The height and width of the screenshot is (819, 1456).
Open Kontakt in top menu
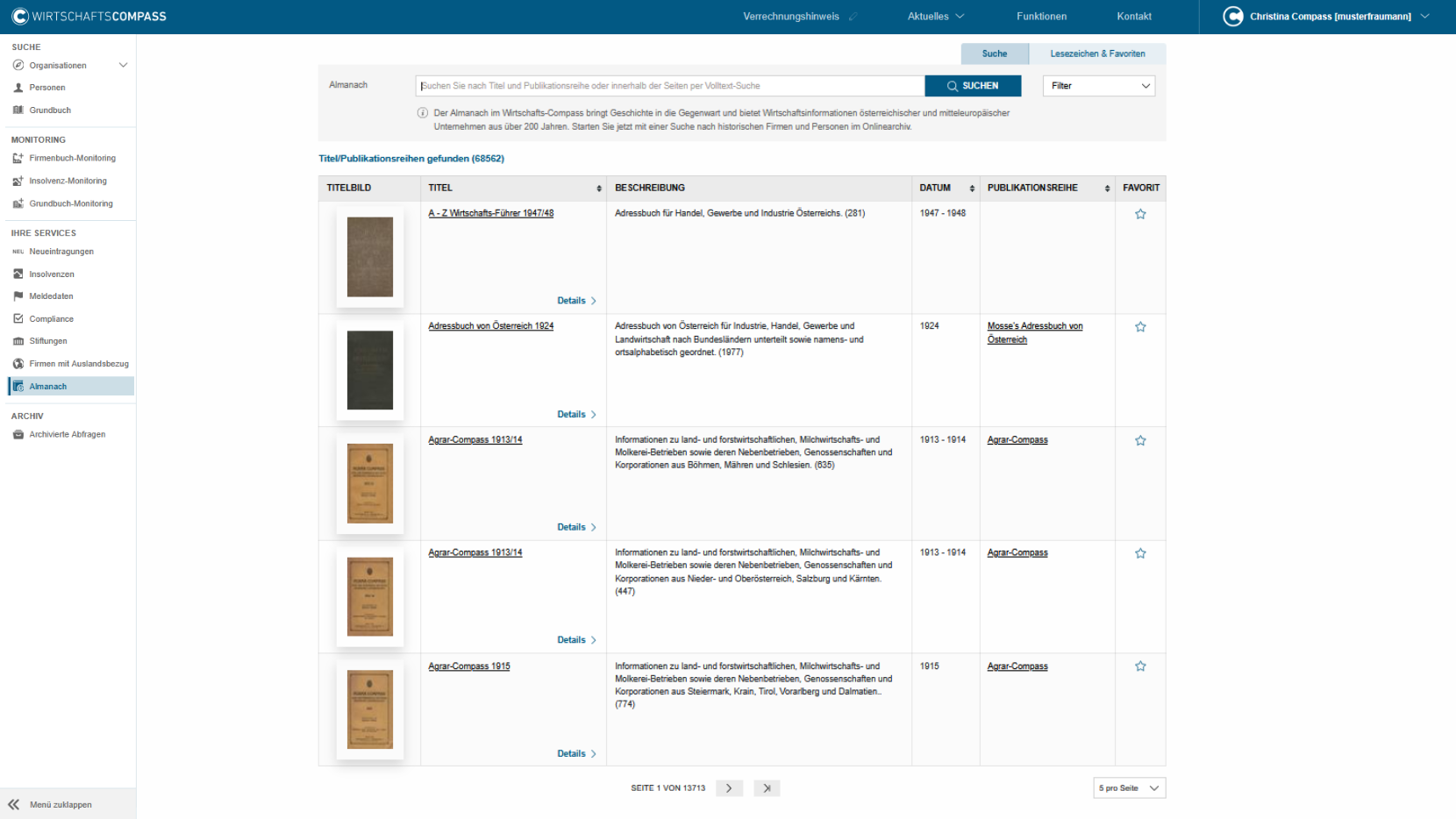tap(1134, 17)
